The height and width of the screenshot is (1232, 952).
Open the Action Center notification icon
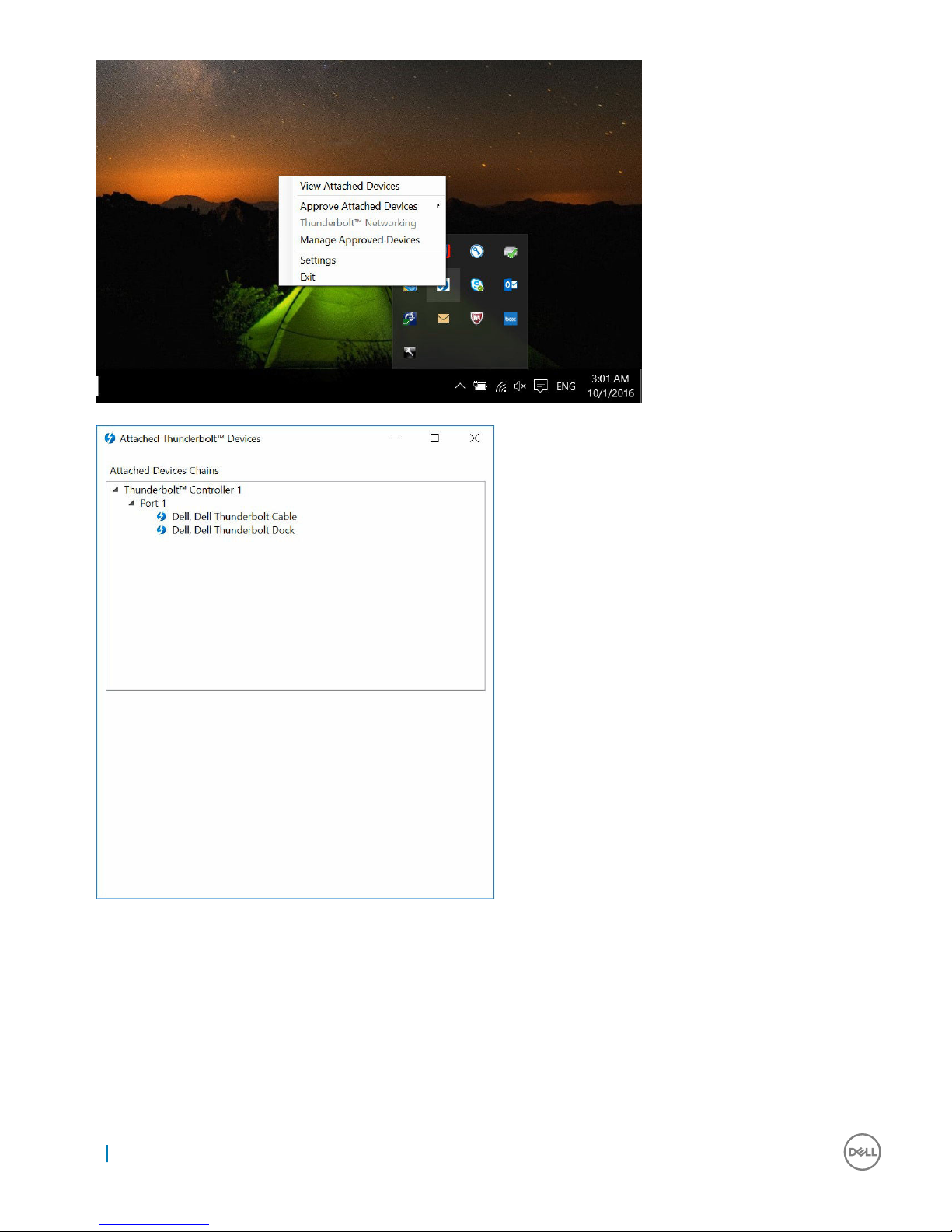click(541, 386)
